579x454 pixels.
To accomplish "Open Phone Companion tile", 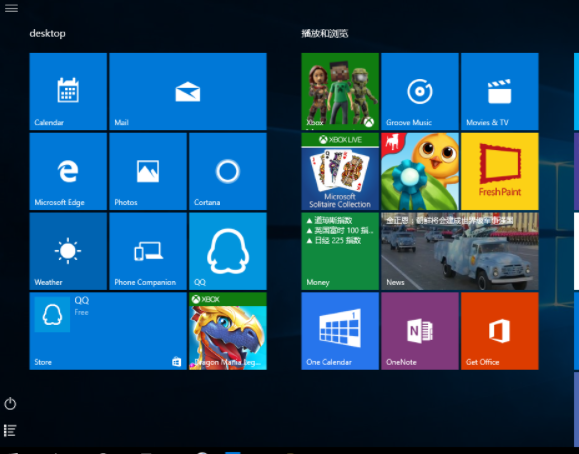I will [148, 251].
